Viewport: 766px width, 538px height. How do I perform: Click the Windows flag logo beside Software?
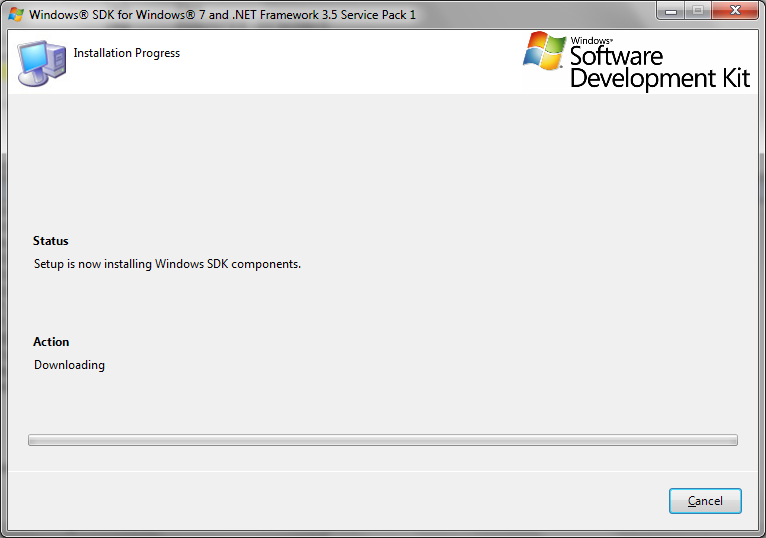click(544, 50)
